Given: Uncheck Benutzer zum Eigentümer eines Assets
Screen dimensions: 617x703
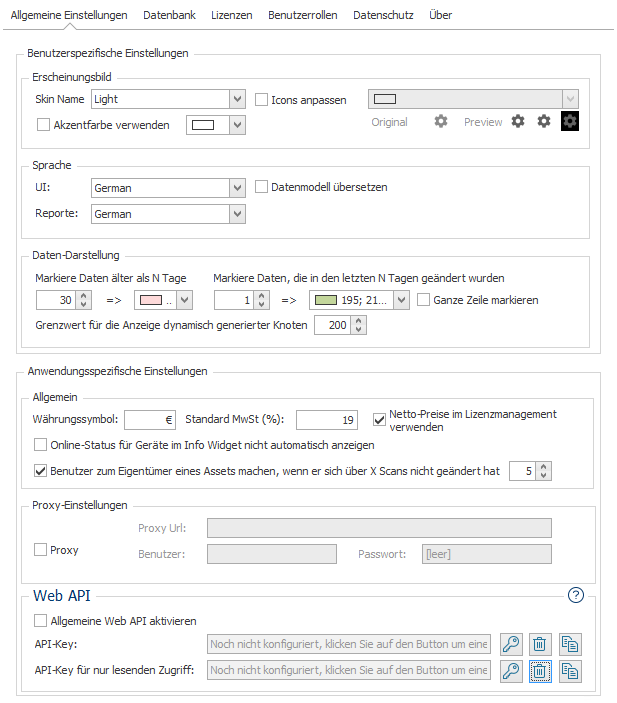Looking at the screenshot, I should 40,471.
